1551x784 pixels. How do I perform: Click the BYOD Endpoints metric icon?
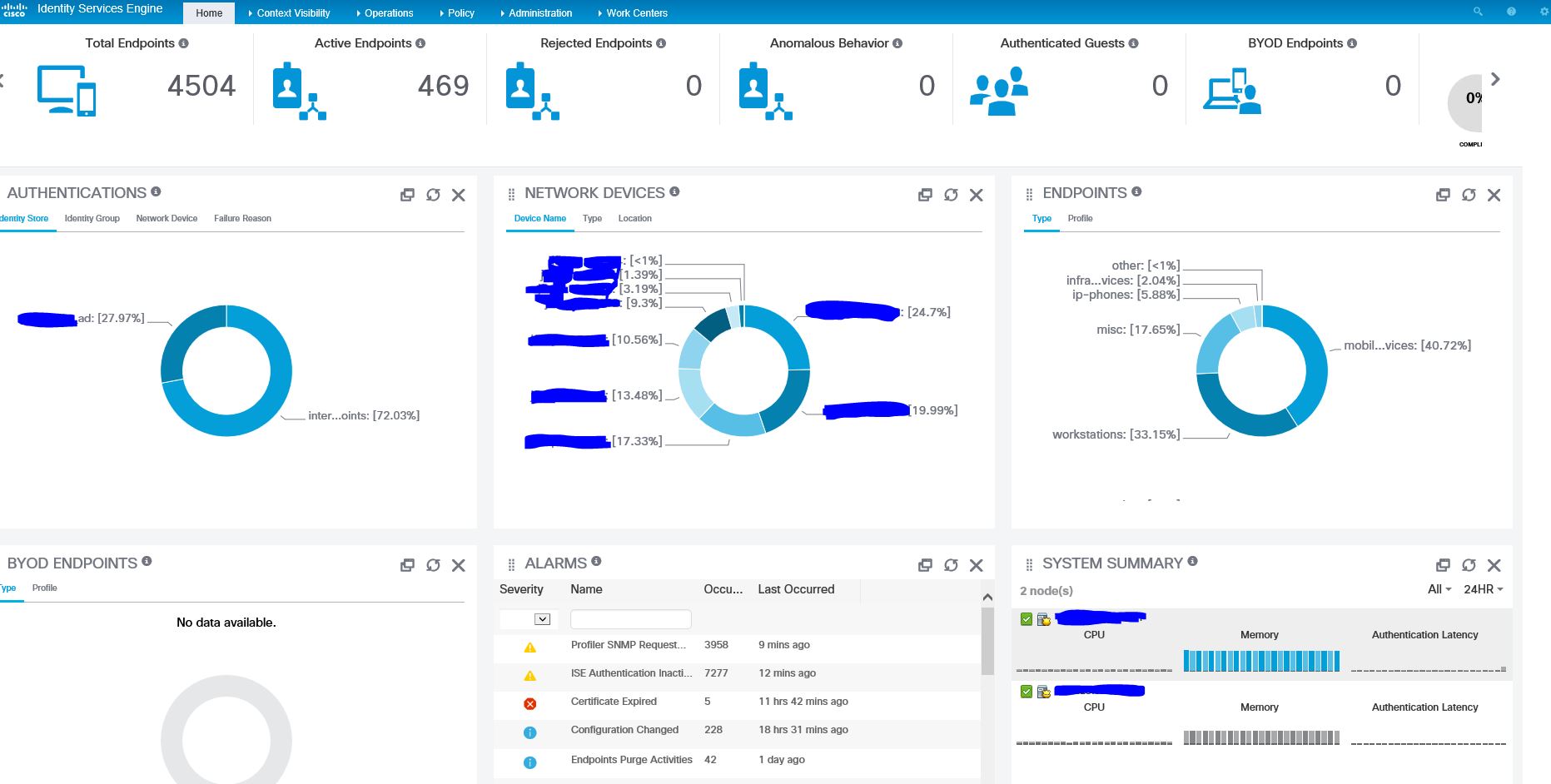coord(1232,91)
